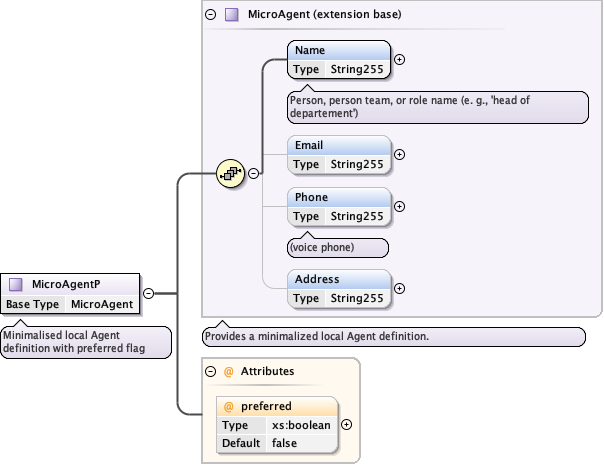Click the '(voice phone)' annotation bubble
Screen dimensions: 604x465
pyautogui.click(x=337, y=246)
